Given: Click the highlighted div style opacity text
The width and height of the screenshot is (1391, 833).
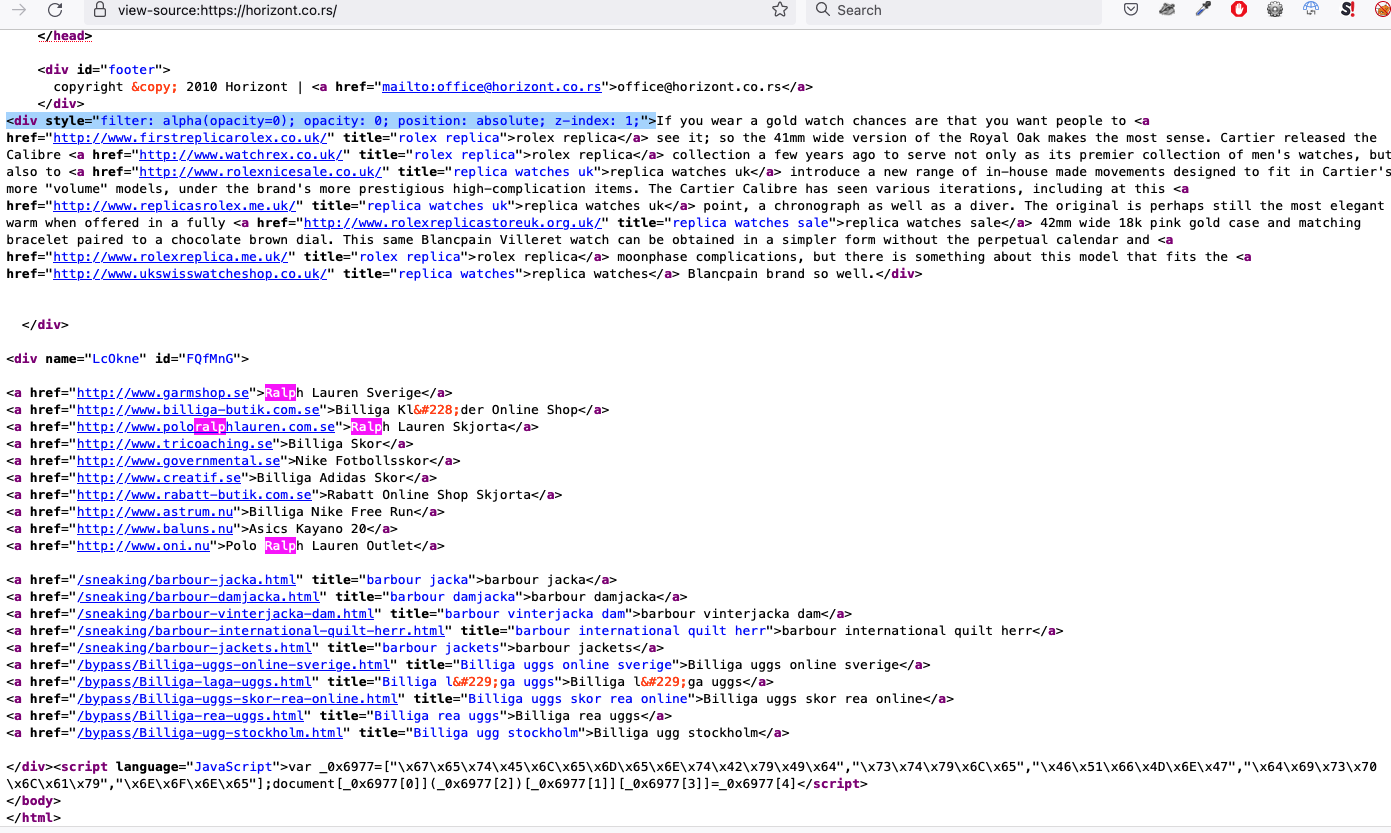Looking at the screenshot, I should (331, 121).
